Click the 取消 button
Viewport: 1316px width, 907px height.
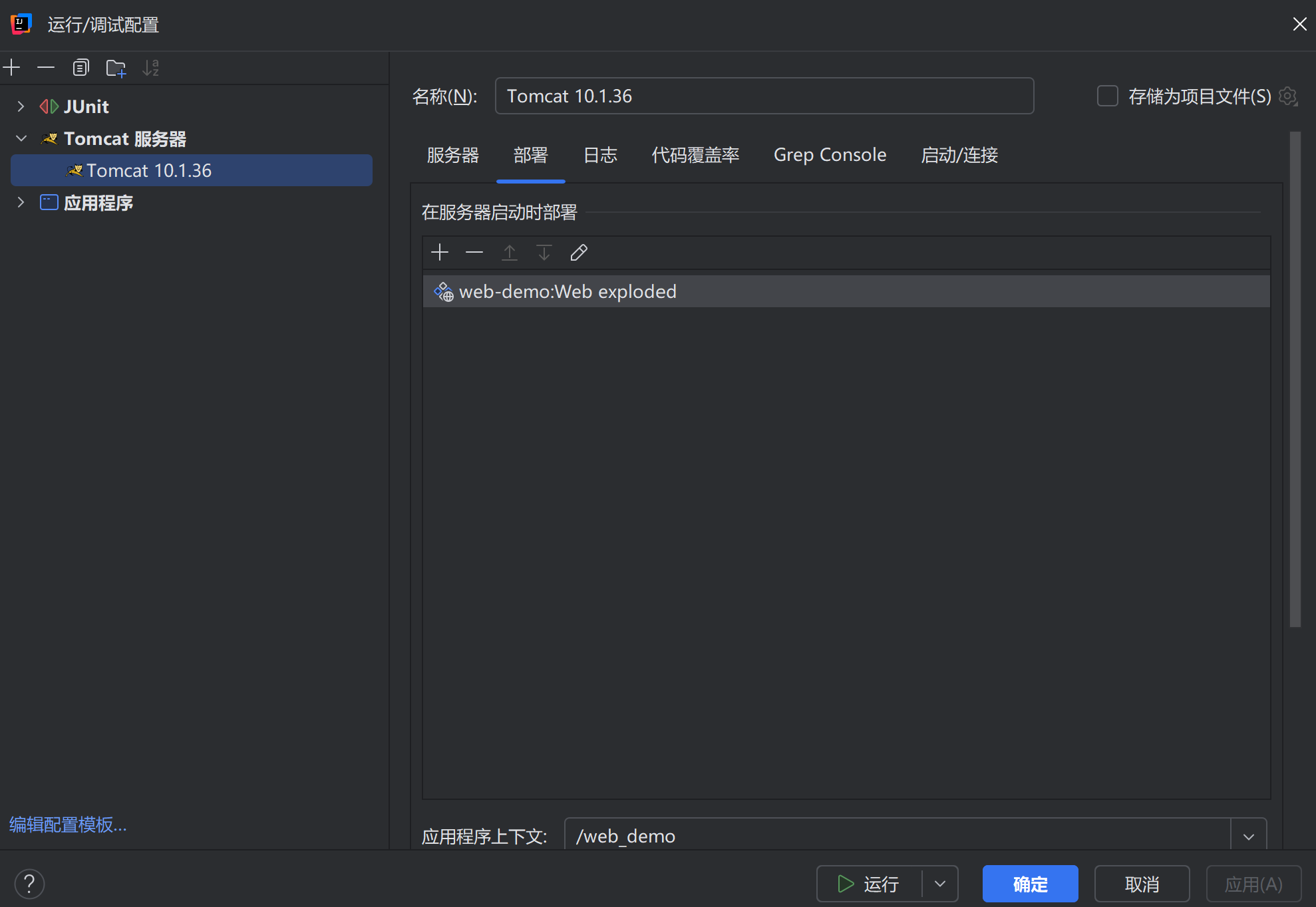[1142, 884]
